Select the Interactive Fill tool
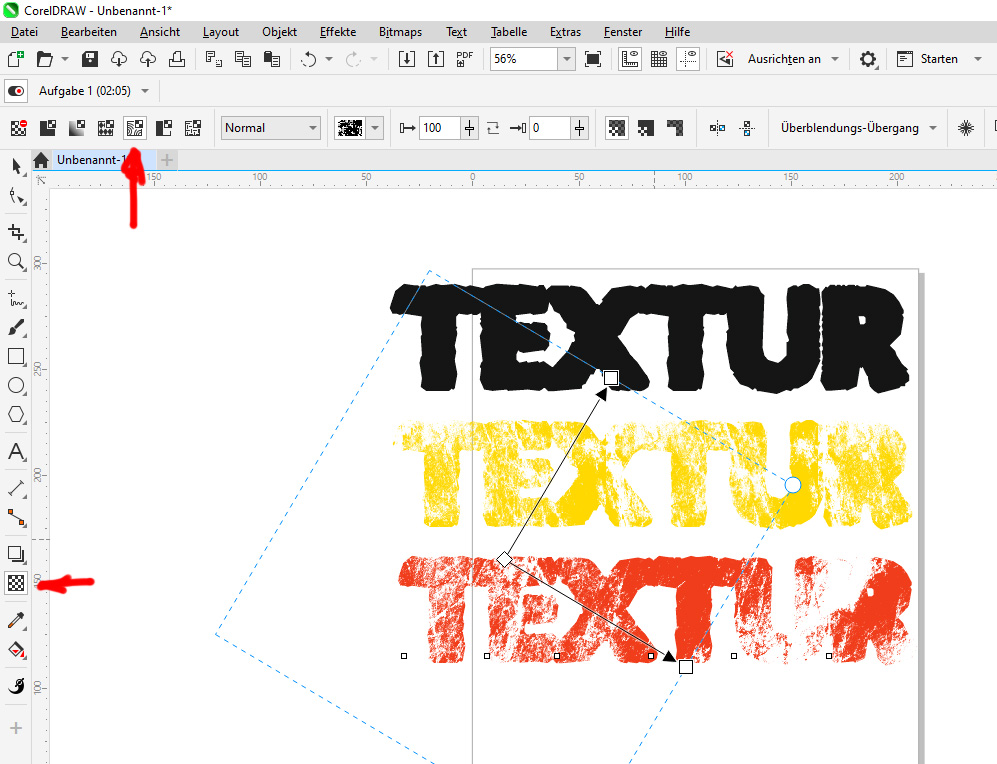This screenshot has width=997, height=764. coord(17,649)
